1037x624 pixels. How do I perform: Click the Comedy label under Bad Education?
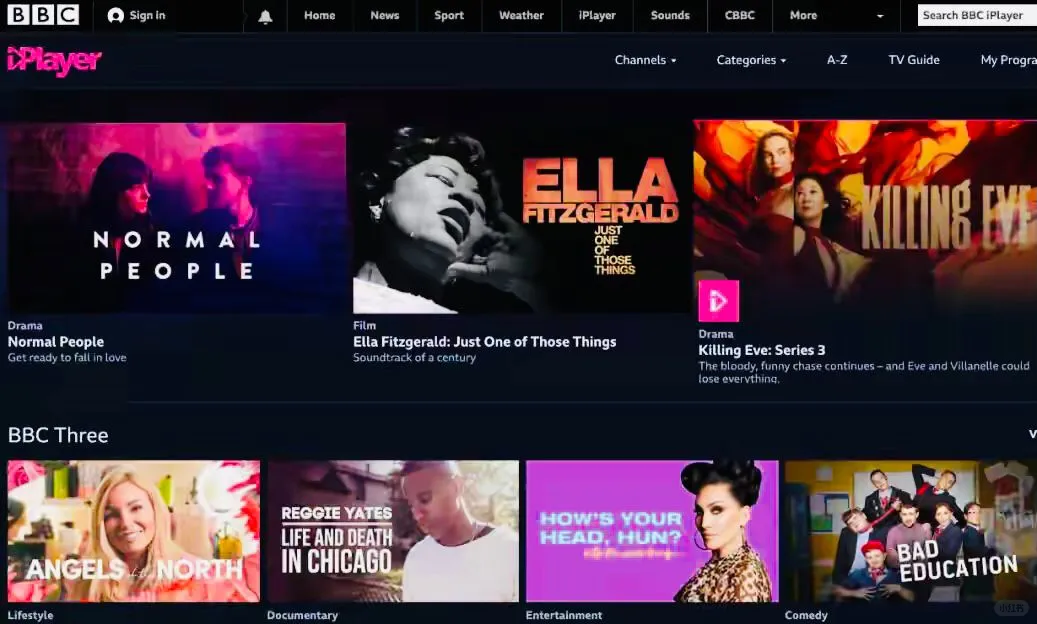pyautogui.click(x=806, y=615)
